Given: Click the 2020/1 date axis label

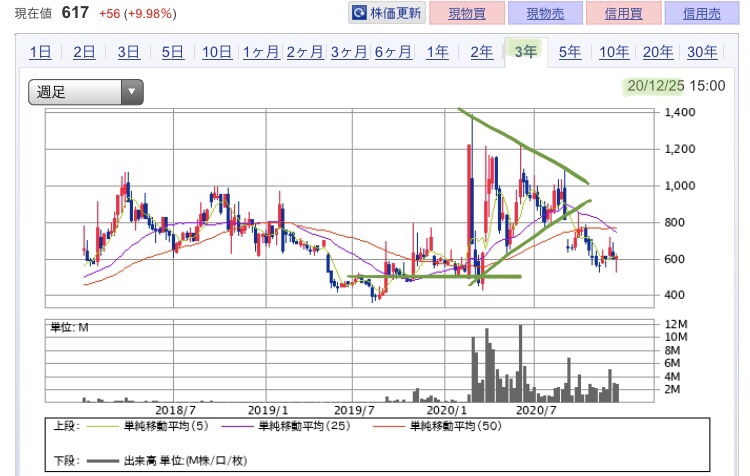Looking at the screenshot, I should [x=446, y=410].
